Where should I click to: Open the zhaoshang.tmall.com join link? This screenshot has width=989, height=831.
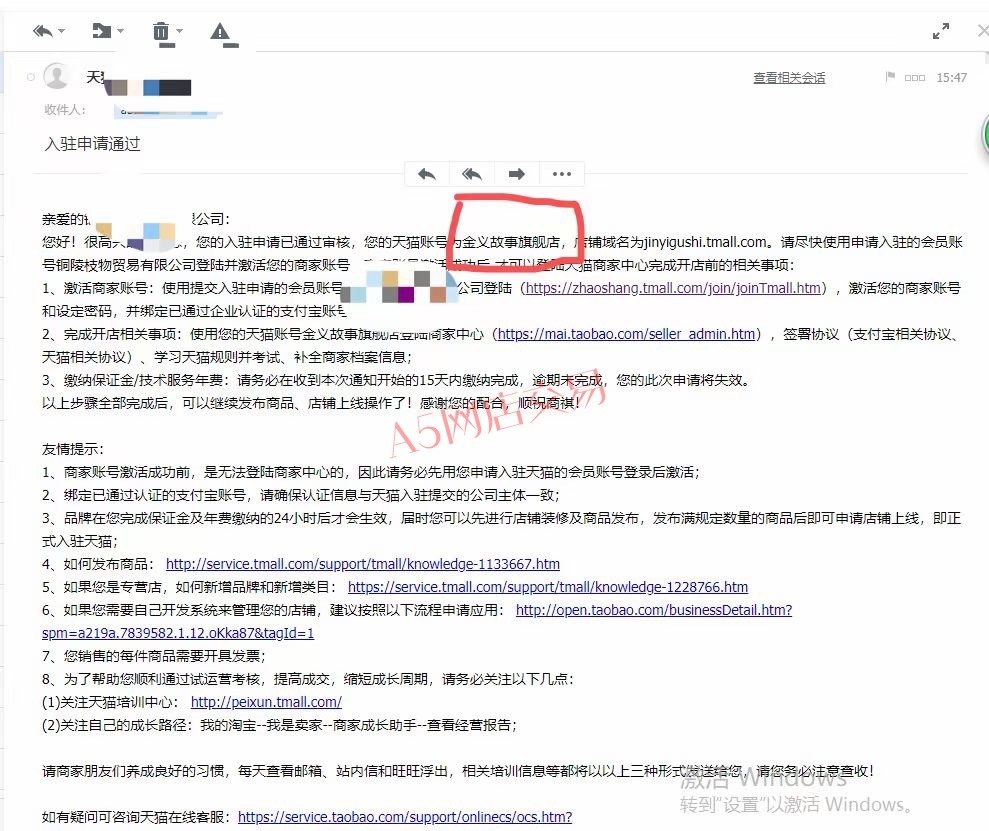673,288
